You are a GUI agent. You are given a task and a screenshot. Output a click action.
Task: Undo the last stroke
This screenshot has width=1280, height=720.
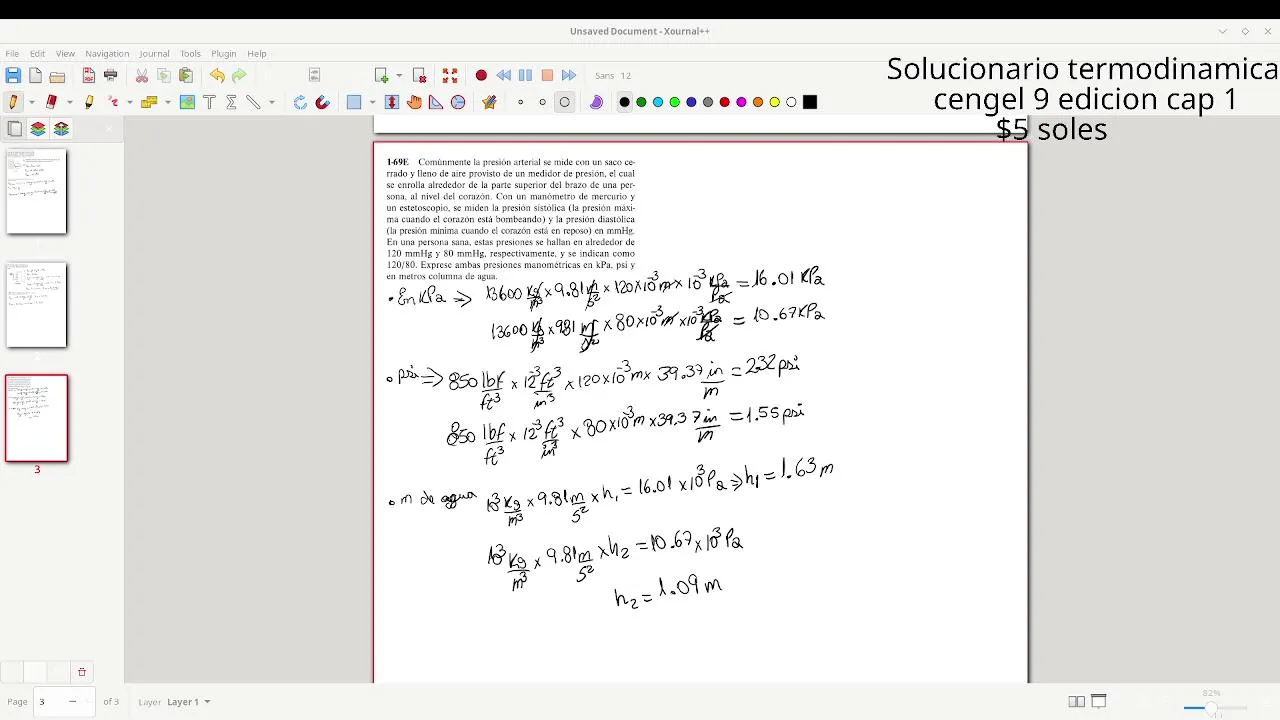(217, 75)
